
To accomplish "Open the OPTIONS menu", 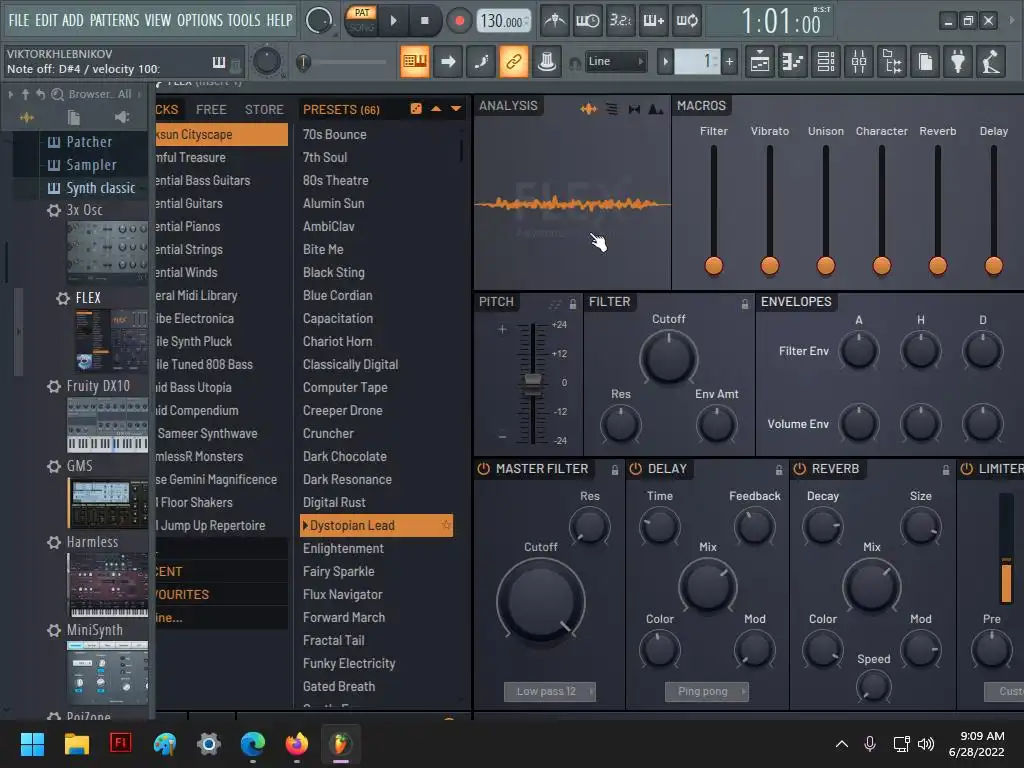I will click(199, 20).
